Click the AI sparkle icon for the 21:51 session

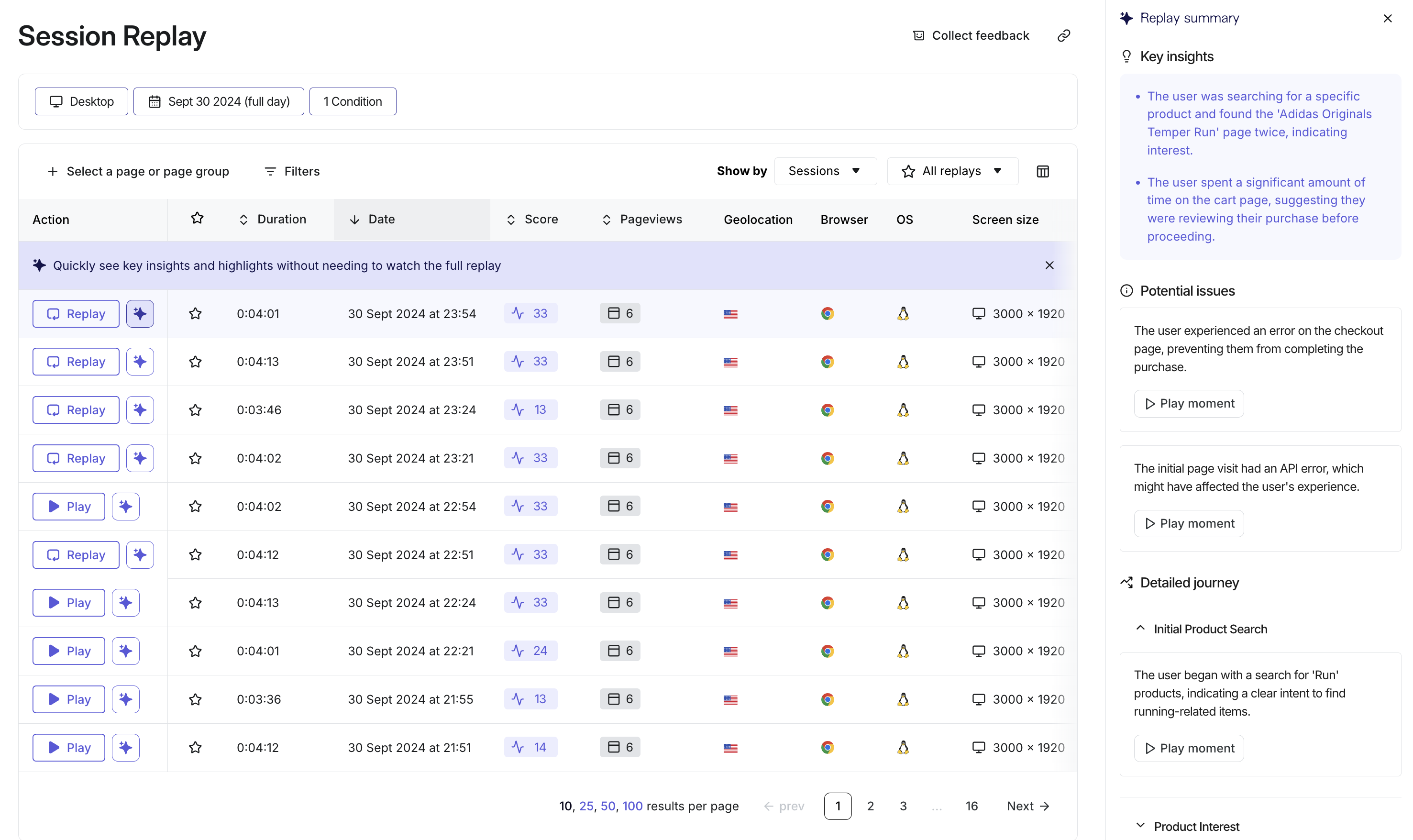click(x=126, y=748)
